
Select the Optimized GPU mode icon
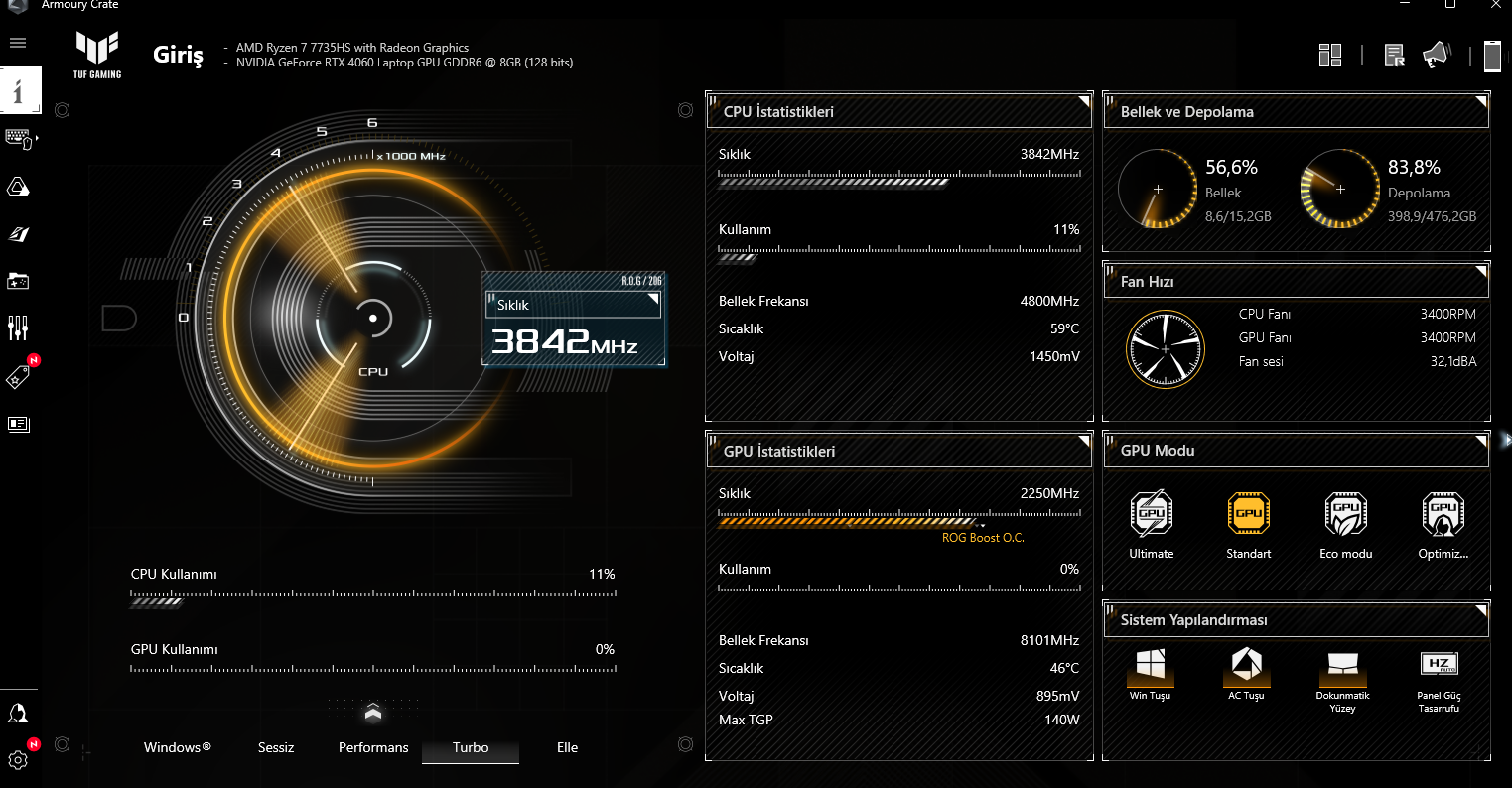(1443, 514)
